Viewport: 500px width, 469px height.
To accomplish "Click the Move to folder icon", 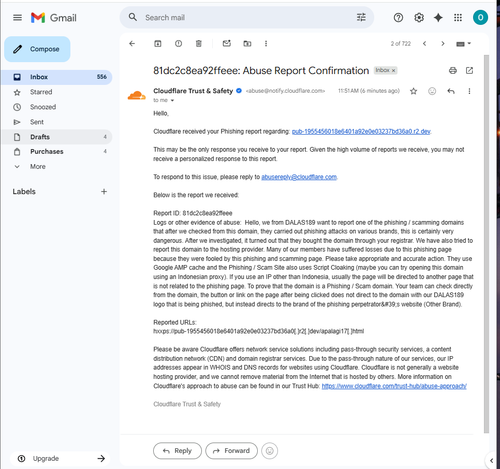I will pyautogui.click(x=247, y=43).
